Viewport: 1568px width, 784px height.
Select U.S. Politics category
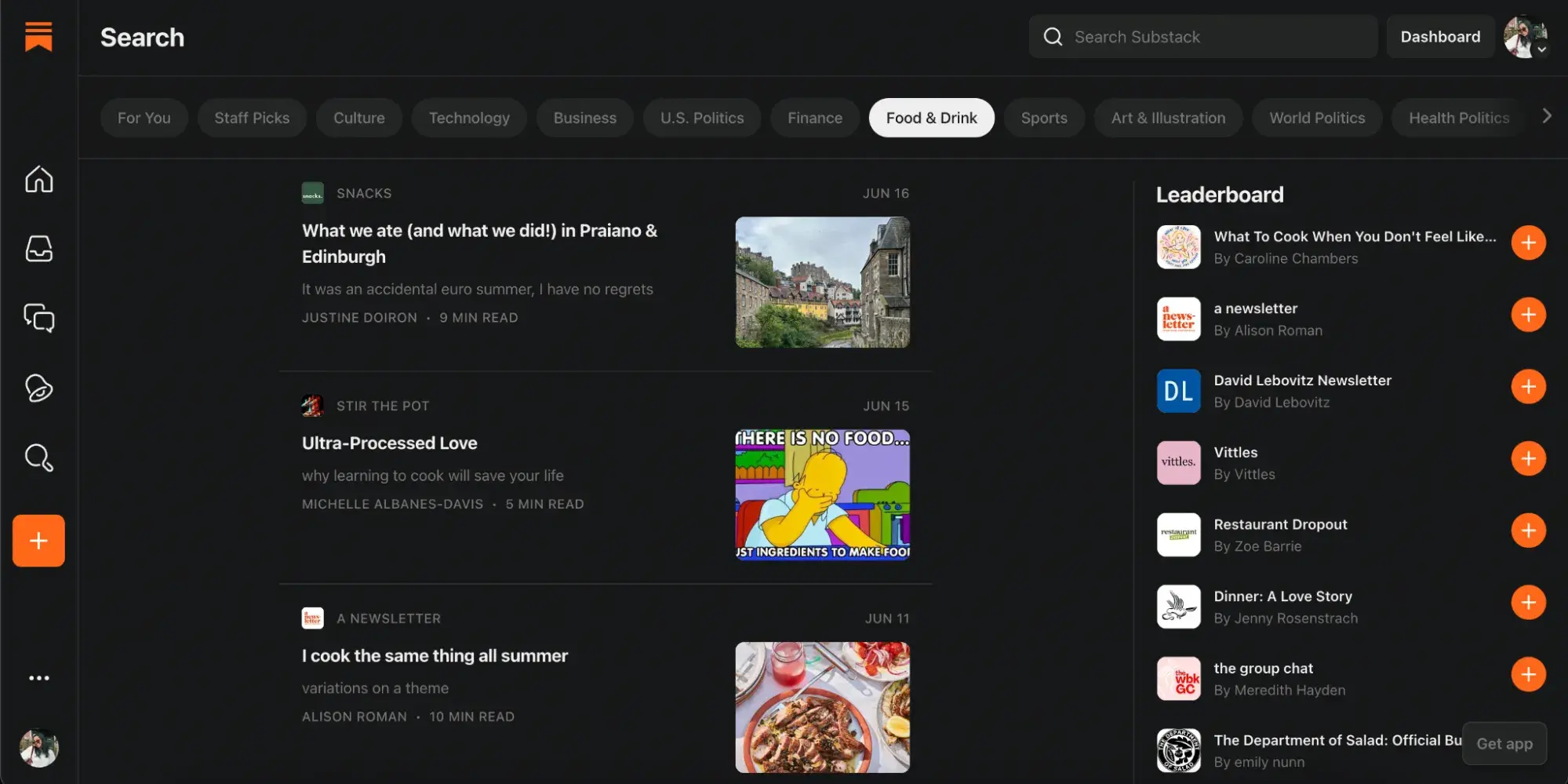[702, 118]
